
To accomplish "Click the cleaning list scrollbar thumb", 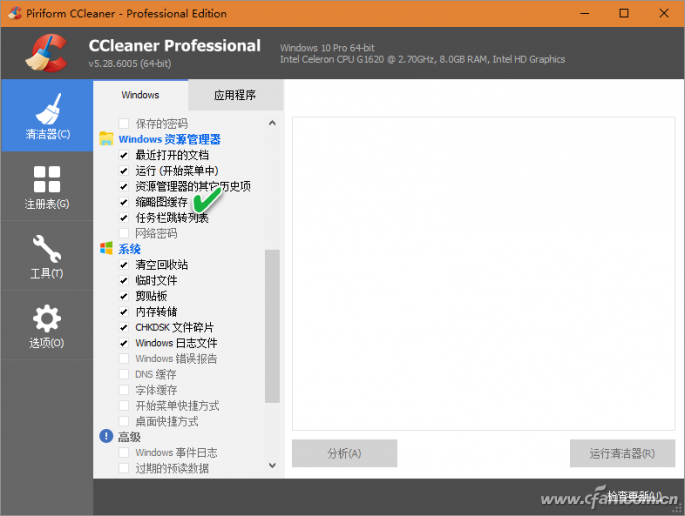I will (x=272, y=326).
